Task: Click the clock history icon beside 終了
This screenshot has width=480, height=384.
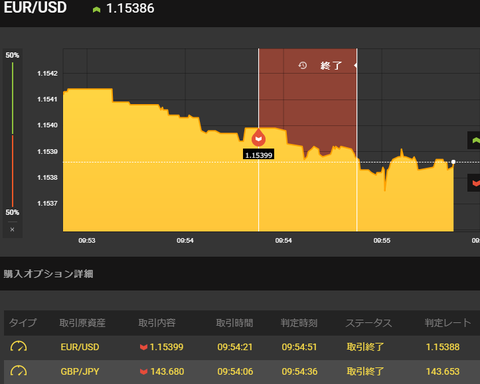Action: pyautogui.click(x=303, y=65)
